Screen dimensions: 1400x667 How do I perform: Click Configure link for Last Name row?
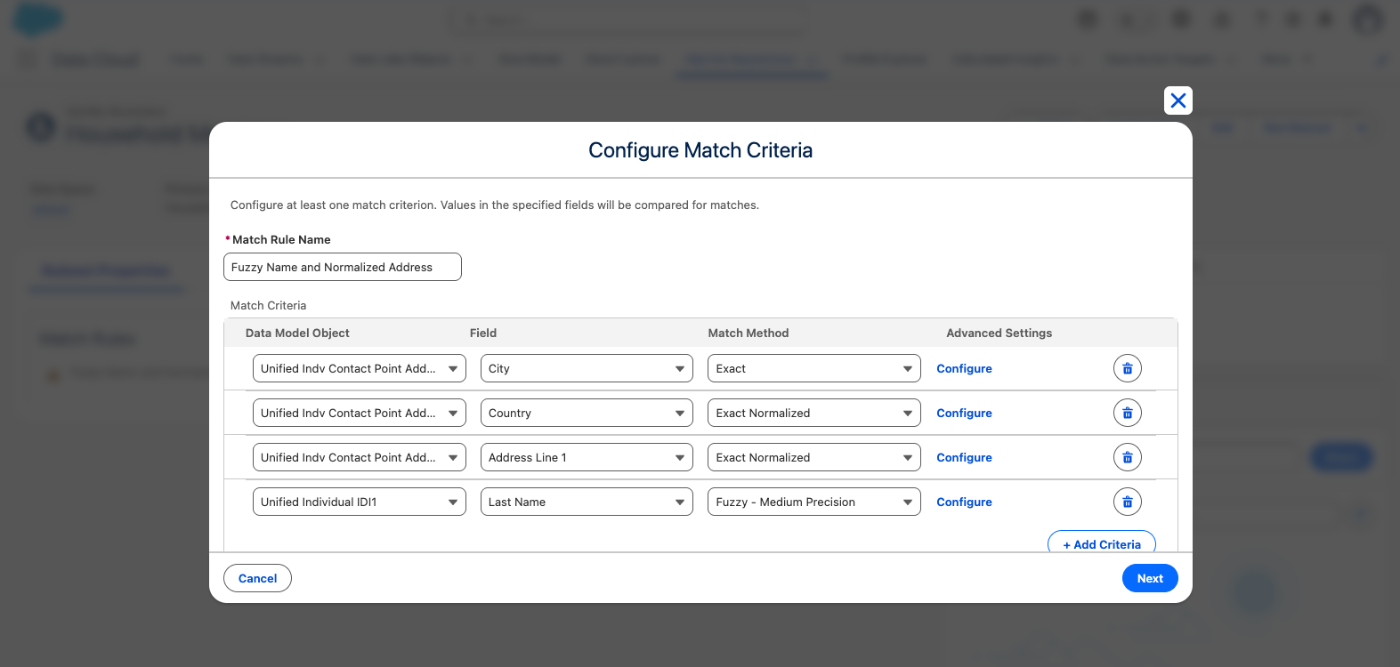pyautogui.click(x=964, y=502)
